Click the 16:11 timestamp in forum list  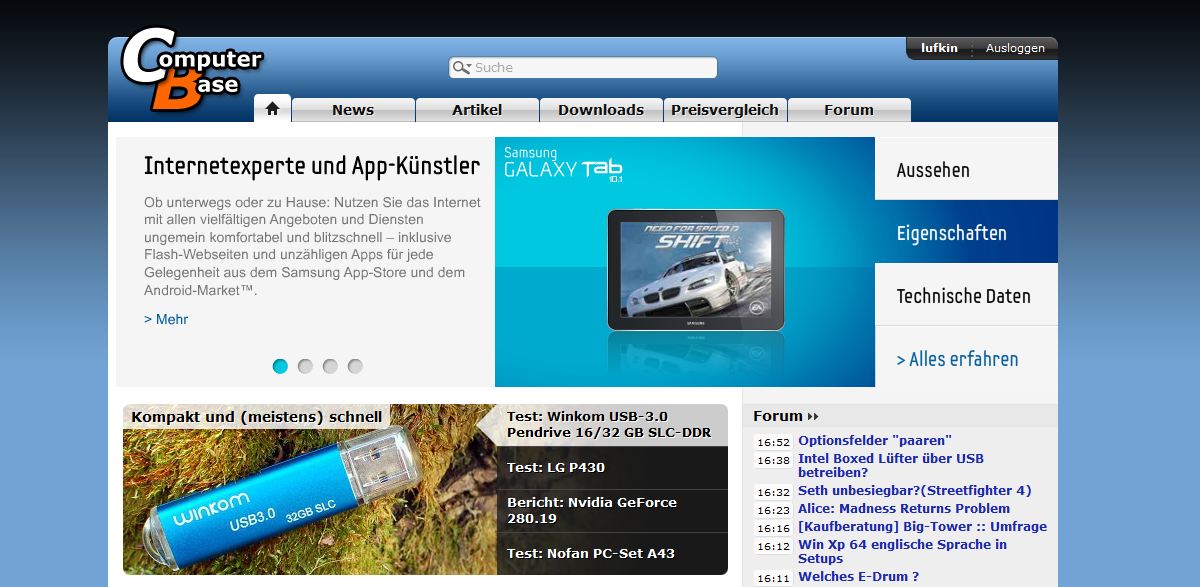click(x=773, y=578)
